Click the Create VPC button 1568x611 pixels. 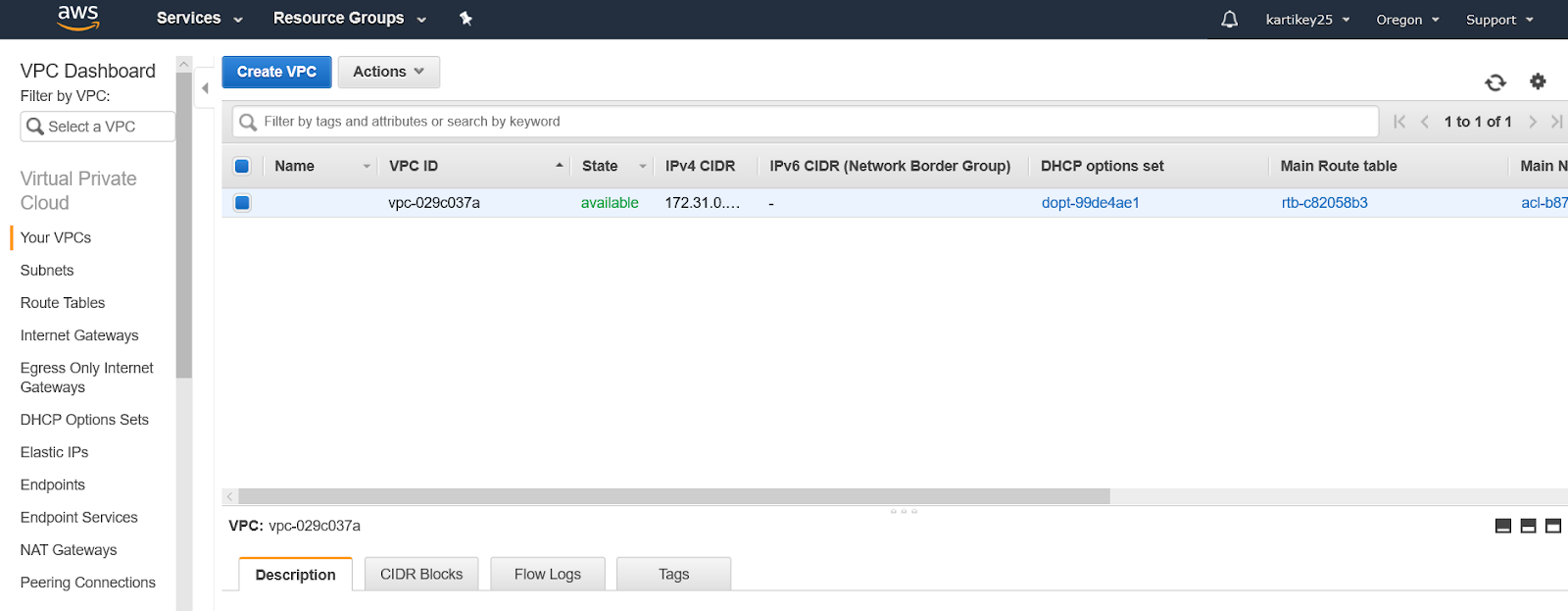[276, 72]
